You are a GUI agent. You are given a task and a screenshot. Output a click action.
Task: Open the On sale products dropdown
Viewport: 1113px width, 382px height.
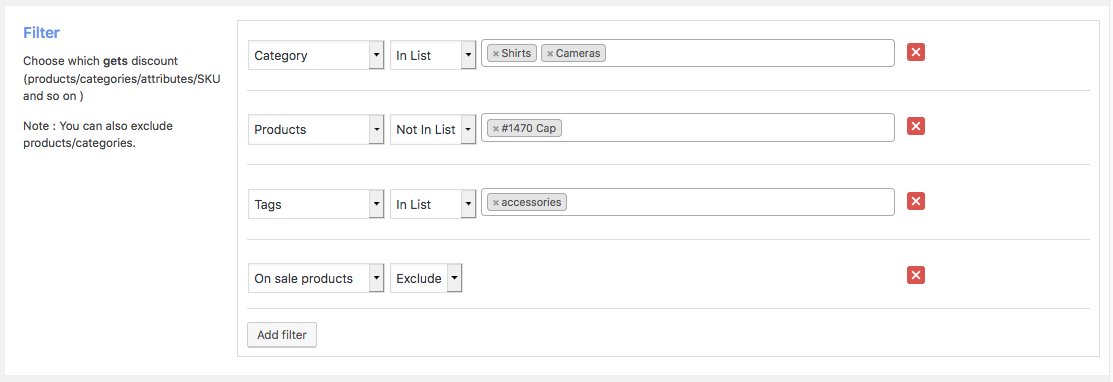(316, 278)
